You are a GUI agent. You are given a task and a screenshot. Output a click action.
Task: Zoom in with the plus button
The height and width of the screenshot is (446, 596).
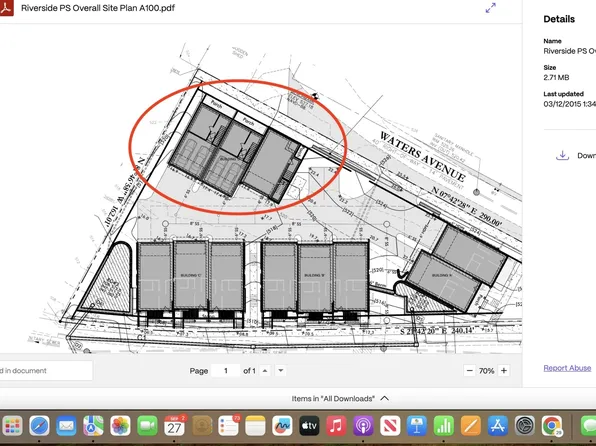tap(504, 370)
